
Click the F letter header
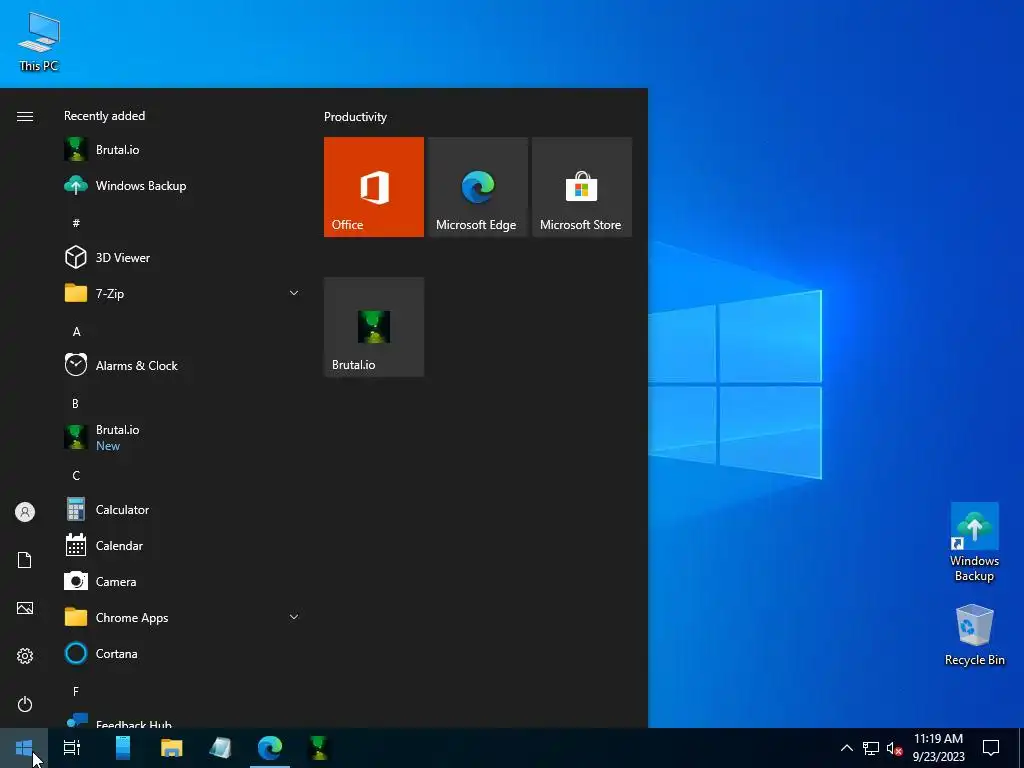tap(76, 691)
